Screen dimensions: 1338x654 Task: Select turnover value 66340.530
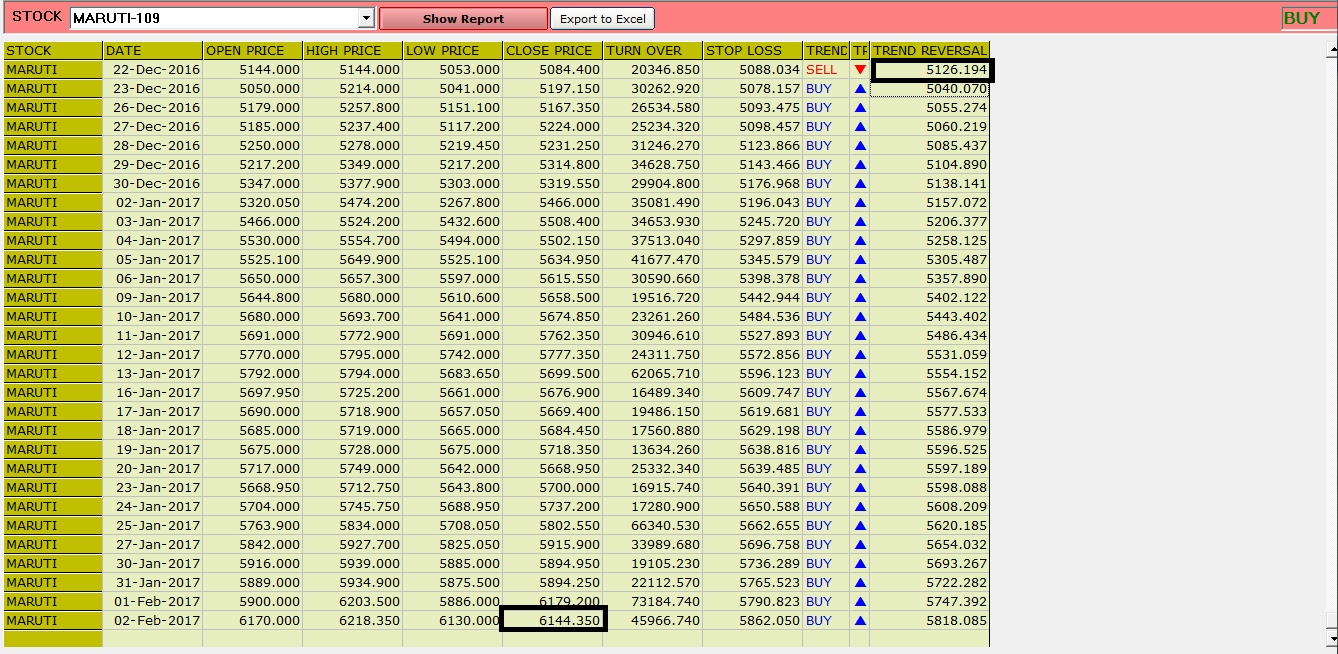[653, 526]
